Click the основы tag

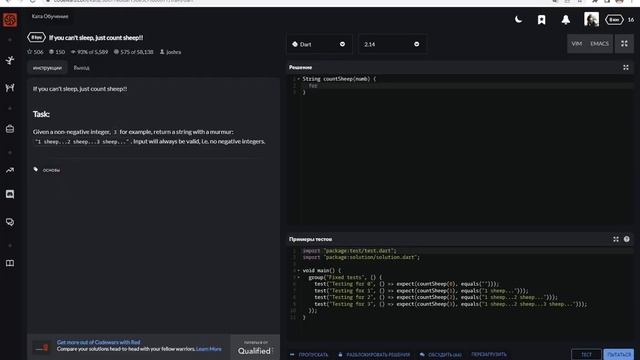tap(51, 170)
